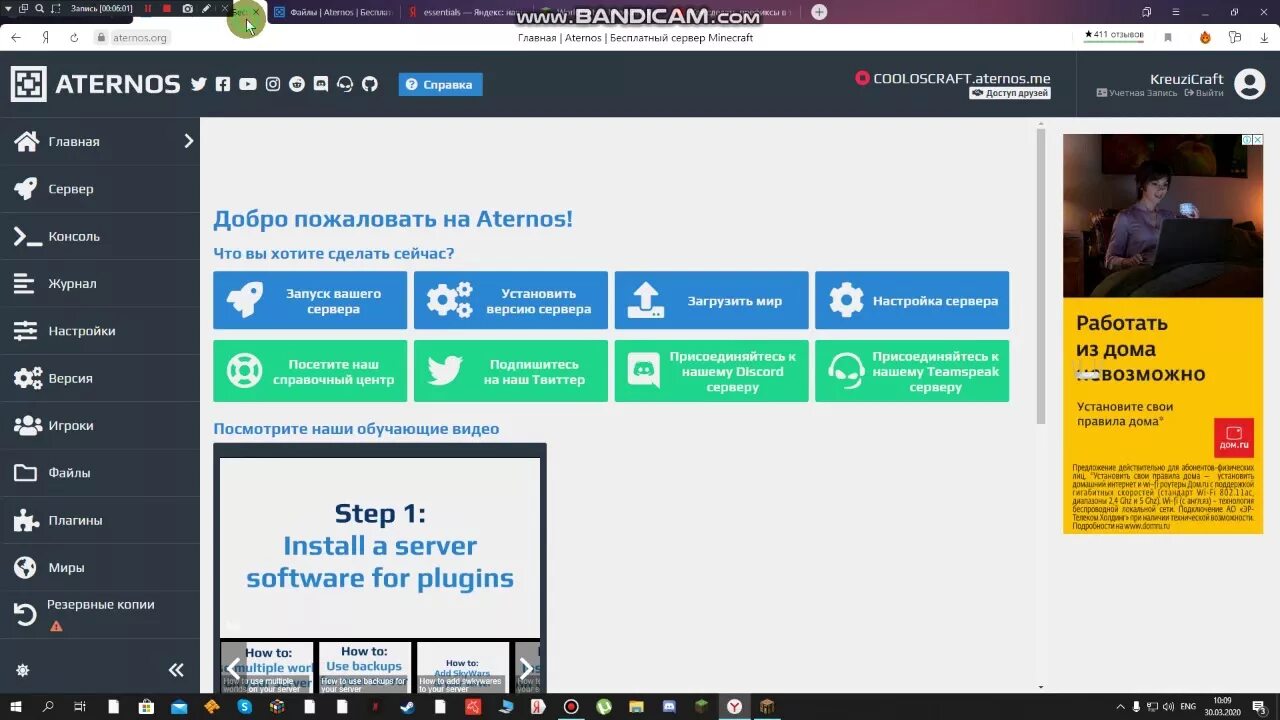Click the Bandicam screenshot camera icon
1280x720 pixels.
[187, 9]
